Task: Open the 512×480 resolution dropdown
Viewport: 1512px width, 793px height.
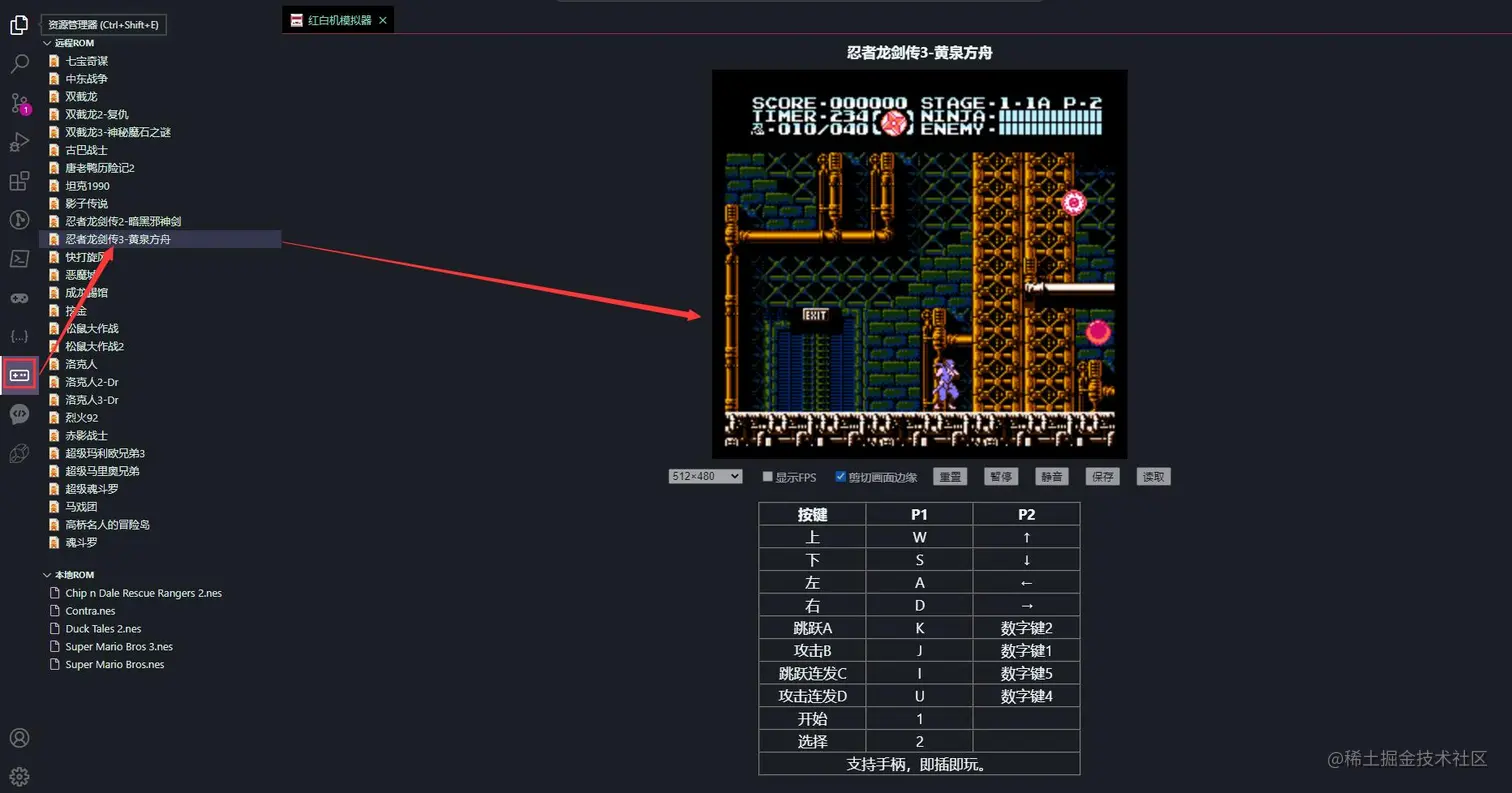Action: tap(705, 476)
